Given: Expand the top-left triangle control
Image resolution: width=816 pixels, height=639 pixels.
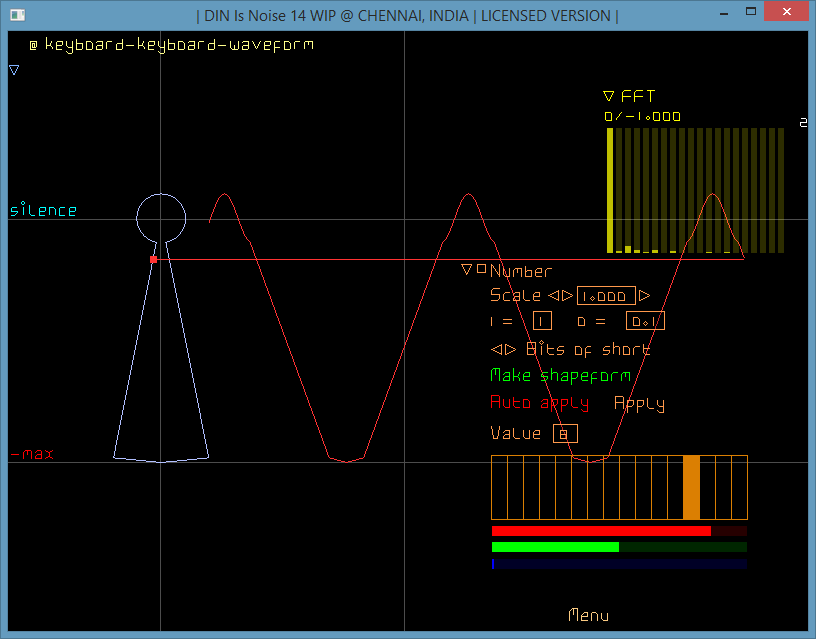Looking at the screenshot, I should coord(13,70).
